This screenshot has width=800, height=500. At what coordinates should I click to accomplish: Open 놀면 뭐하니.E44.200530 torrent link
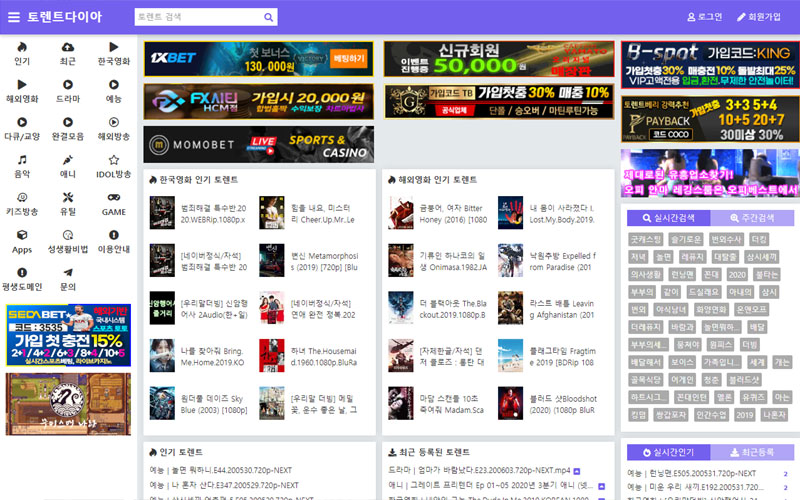coord(221,470)
